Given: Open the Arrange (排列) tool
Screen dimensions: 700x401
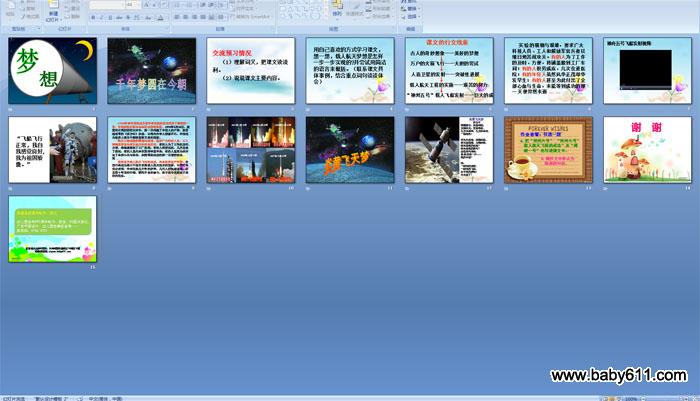Looking at the screenshot, I should pyautogui.click(x=338, y=9).
